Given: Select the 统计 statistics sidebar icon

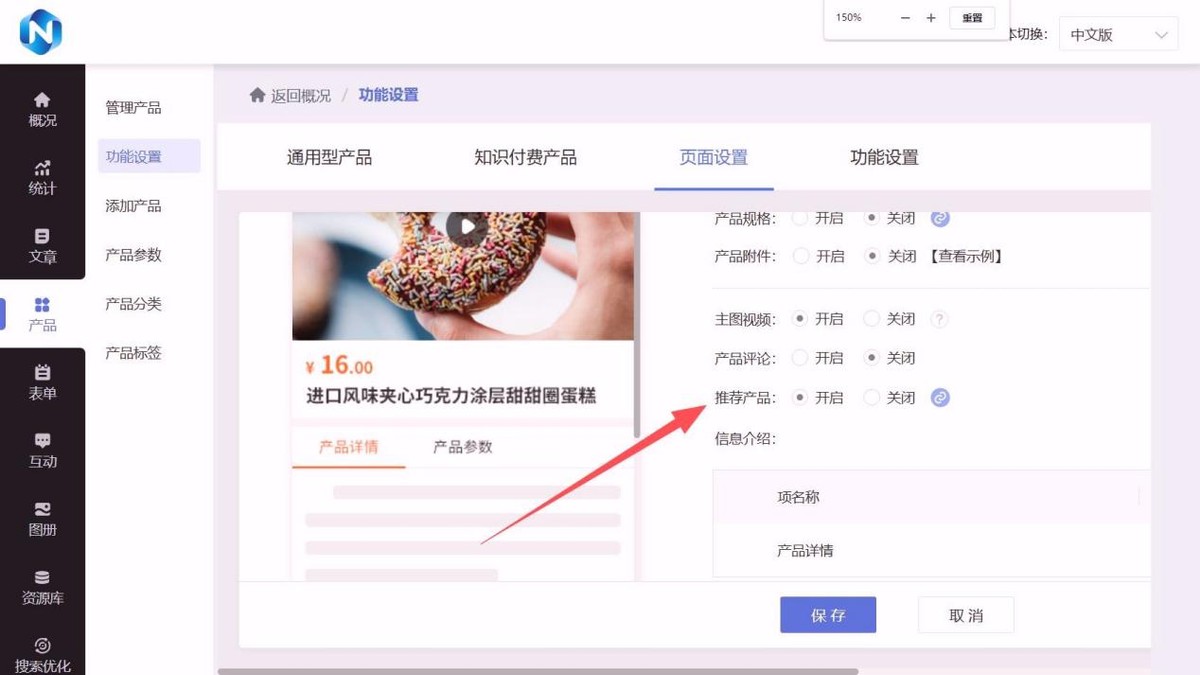Looking at the screenshot, I should pos(41,176).
